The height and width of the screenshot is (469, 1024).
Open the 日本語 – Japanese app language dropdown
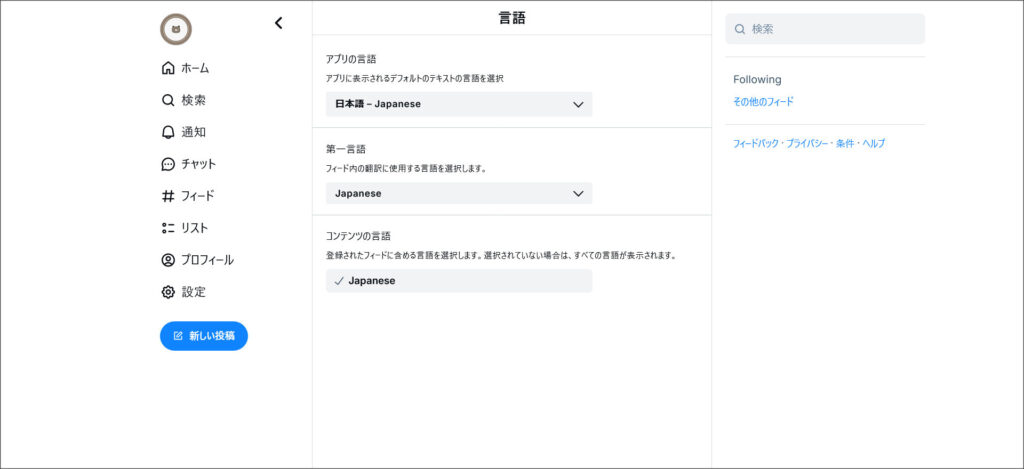tap(459, 105)
